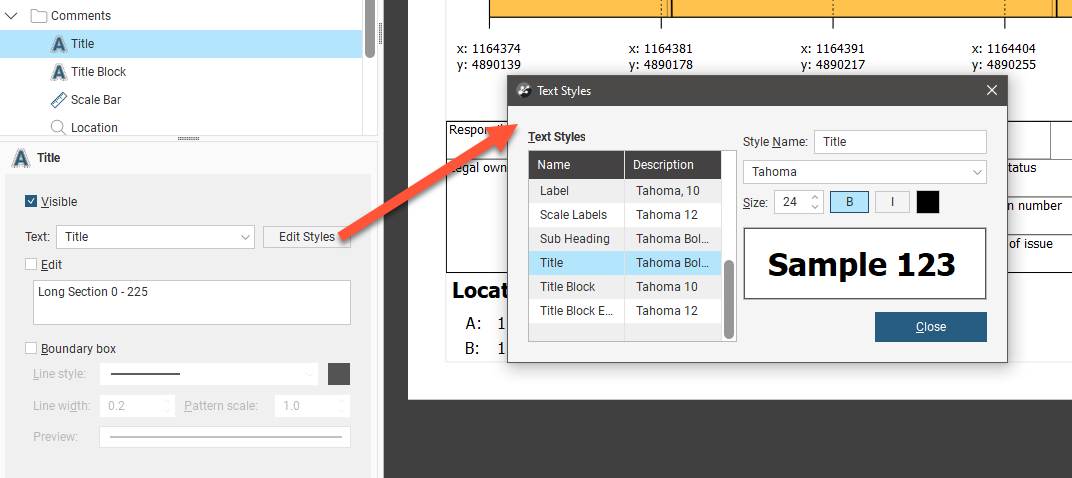Screen dimensions: 1072x478
Task: Click the Style Name input field
Action: point(900,142)
